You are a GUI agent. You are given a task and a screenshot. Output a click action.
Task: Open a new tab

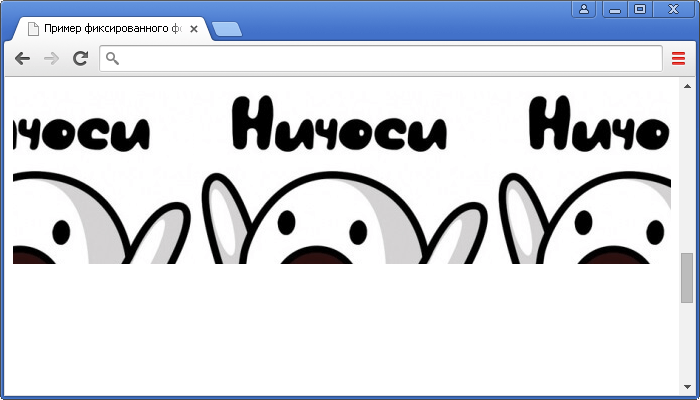[x=227, y=29]
